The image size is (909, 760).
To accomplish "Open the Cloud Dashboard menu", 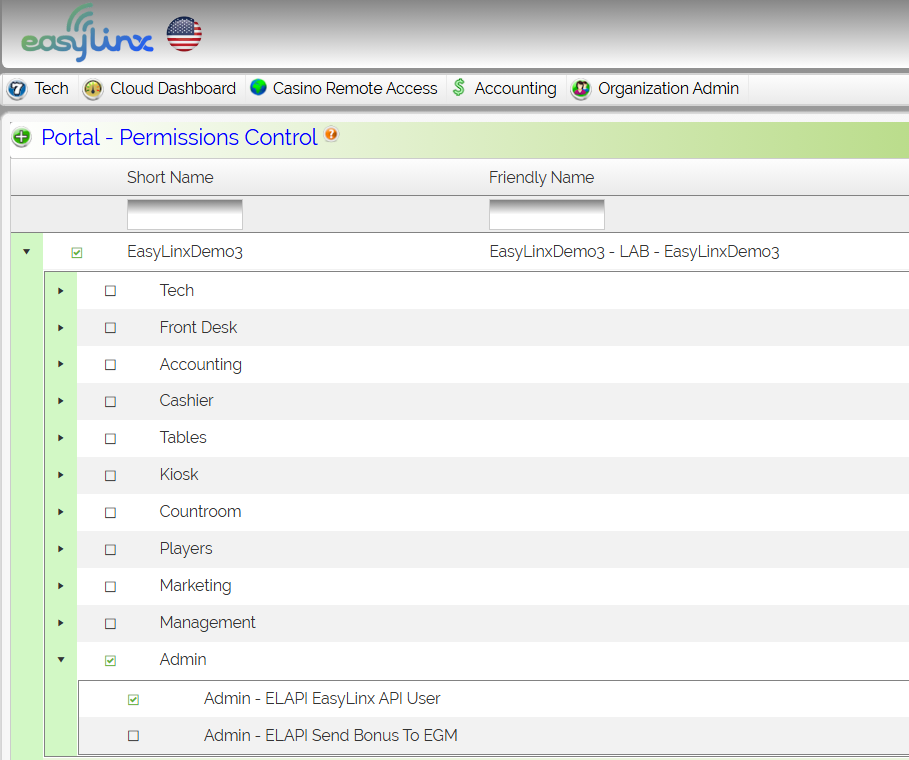I will click(x=173, y=88).
